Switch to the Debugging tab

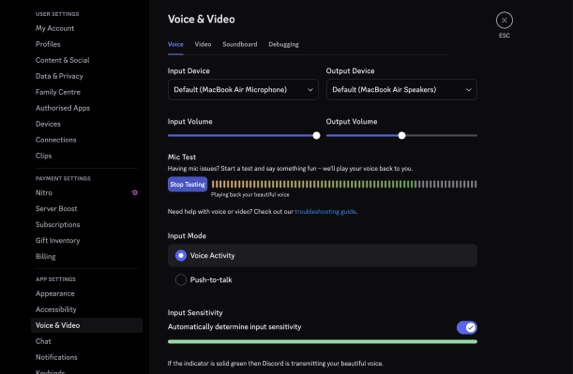(x=284, y=45)
